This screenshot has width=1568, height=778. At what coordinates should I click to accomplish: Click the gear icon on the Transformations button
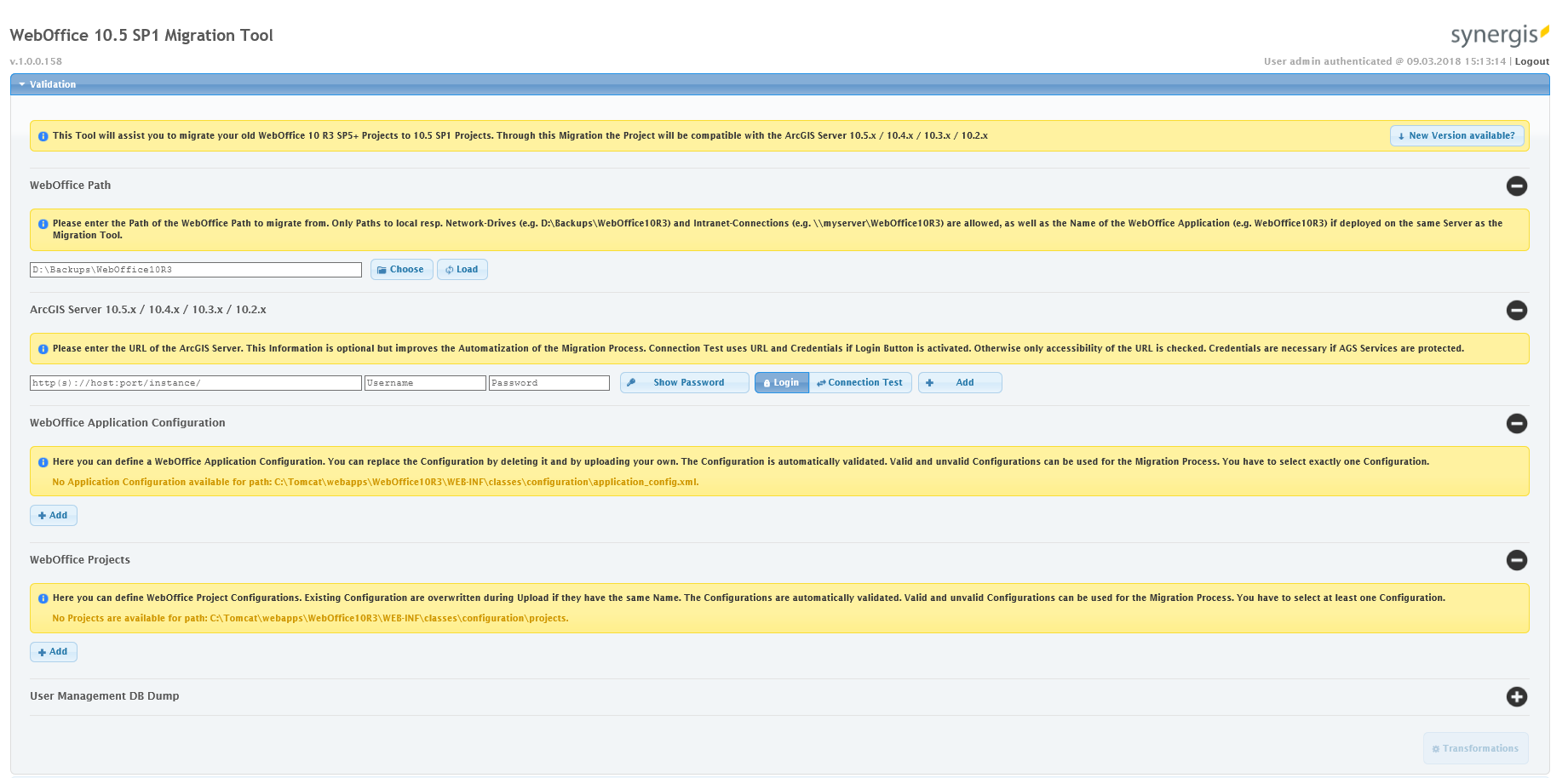coord(1437,748)
